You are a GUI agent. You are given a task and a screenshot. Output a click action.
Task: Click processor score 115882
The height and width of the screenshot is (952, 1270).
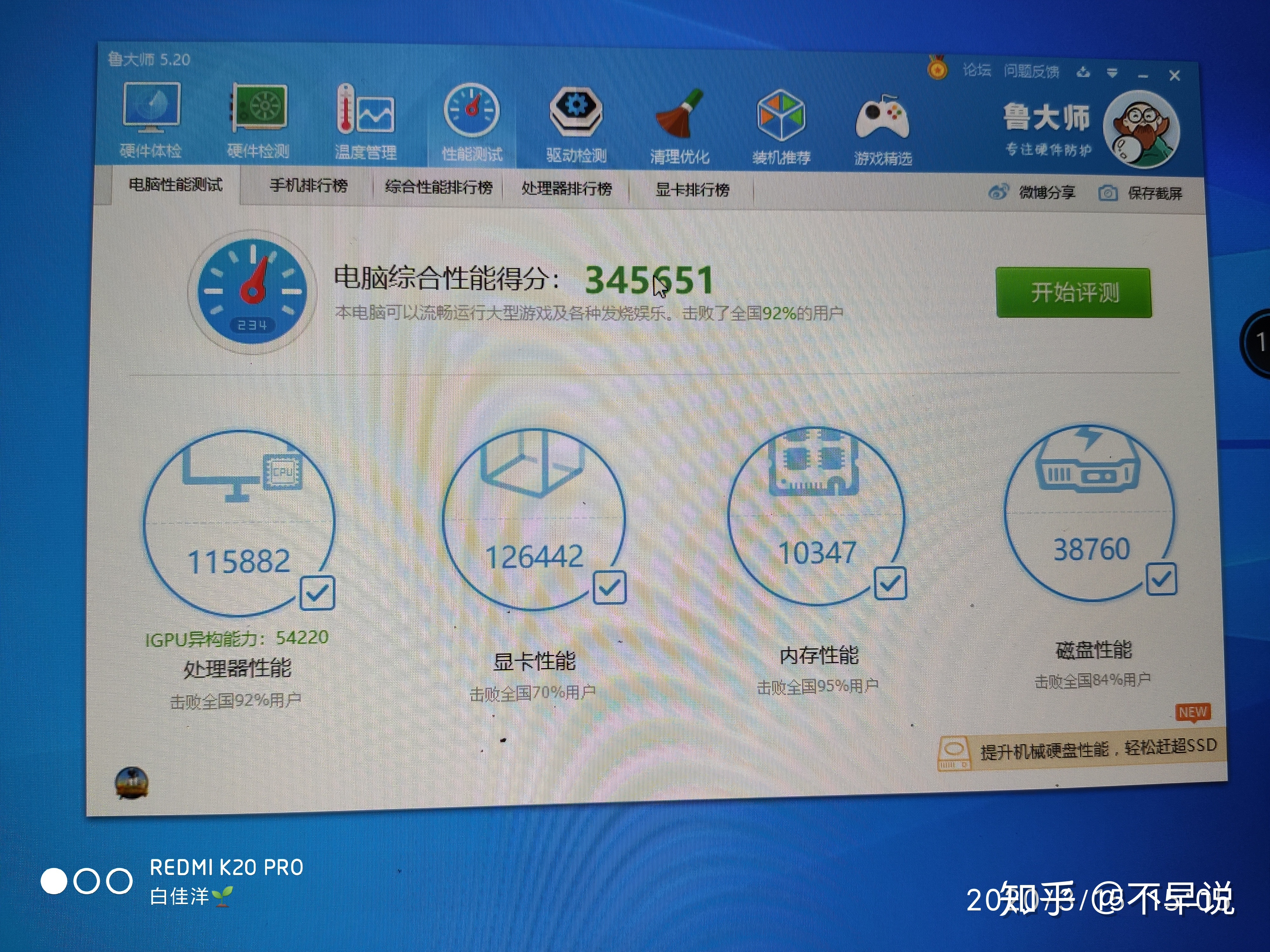[238, 561]
